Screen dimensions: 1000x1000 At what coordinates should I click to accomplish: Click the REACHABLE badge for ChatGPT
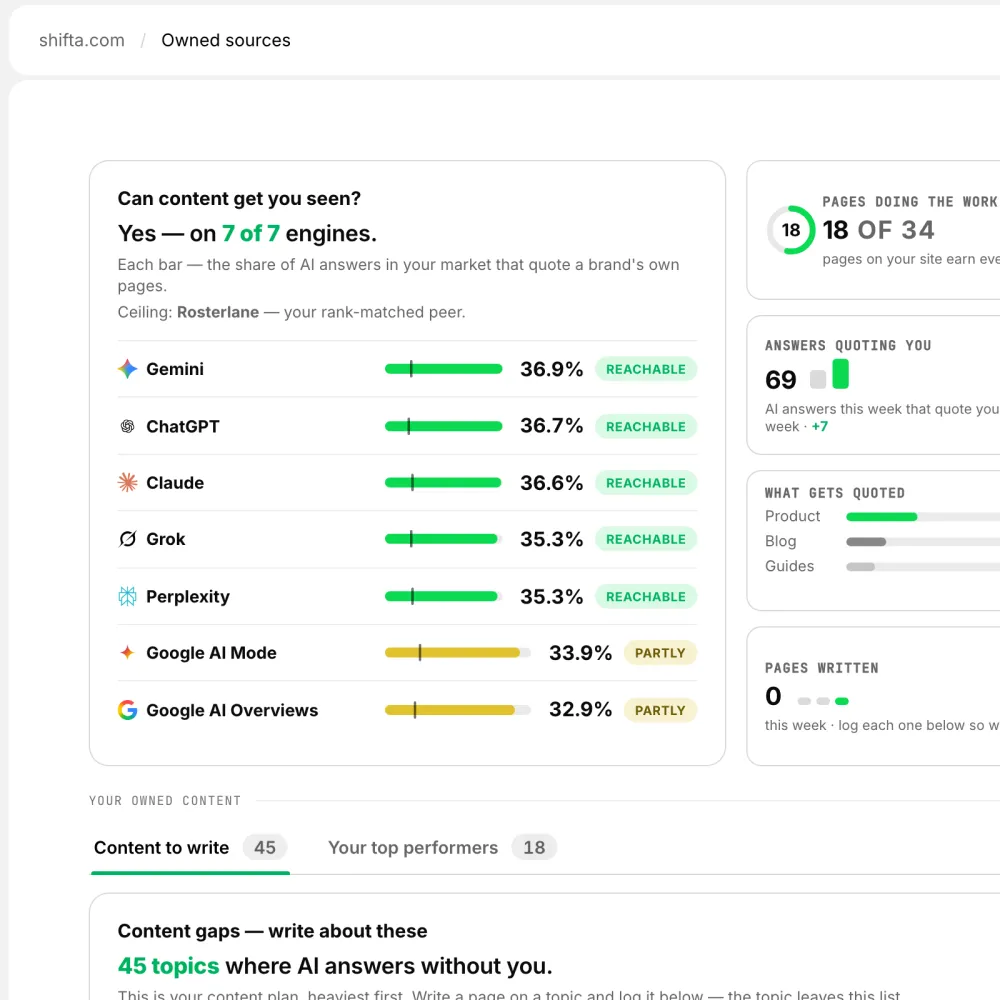(x=646, y=427)
